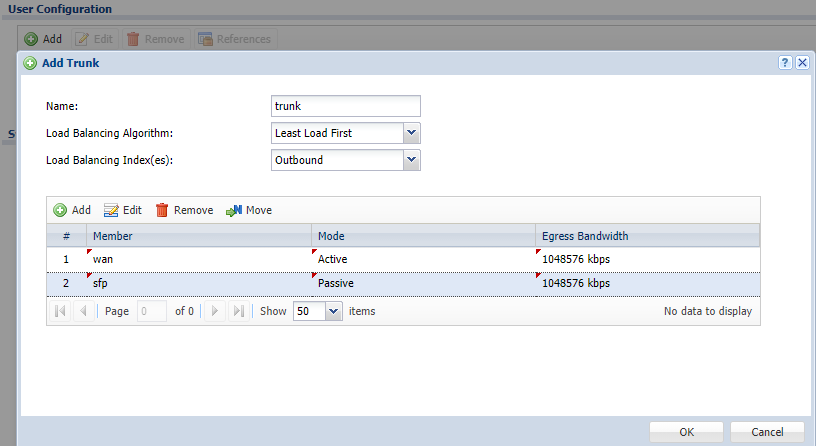
Task: Click the Show 50 items field
Action: [x=310, y=311]
